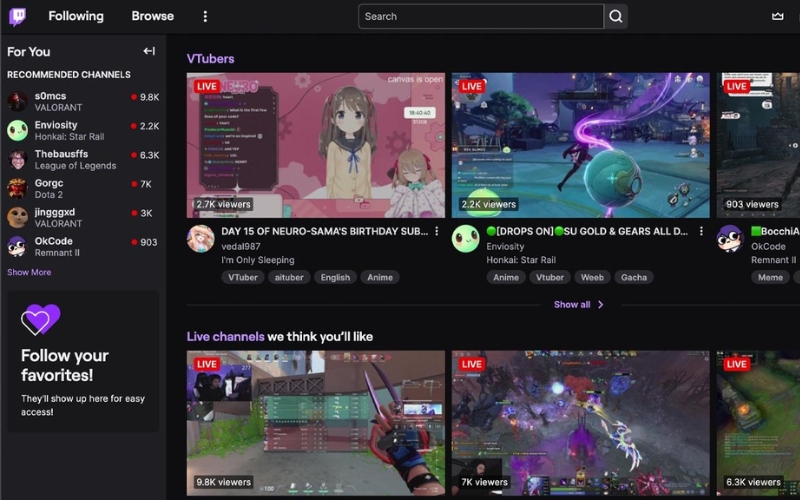The width and height of the screenshot is (800, 500).
Task: Open s0mcs channel avatar in sidebar
Action: 17,102
